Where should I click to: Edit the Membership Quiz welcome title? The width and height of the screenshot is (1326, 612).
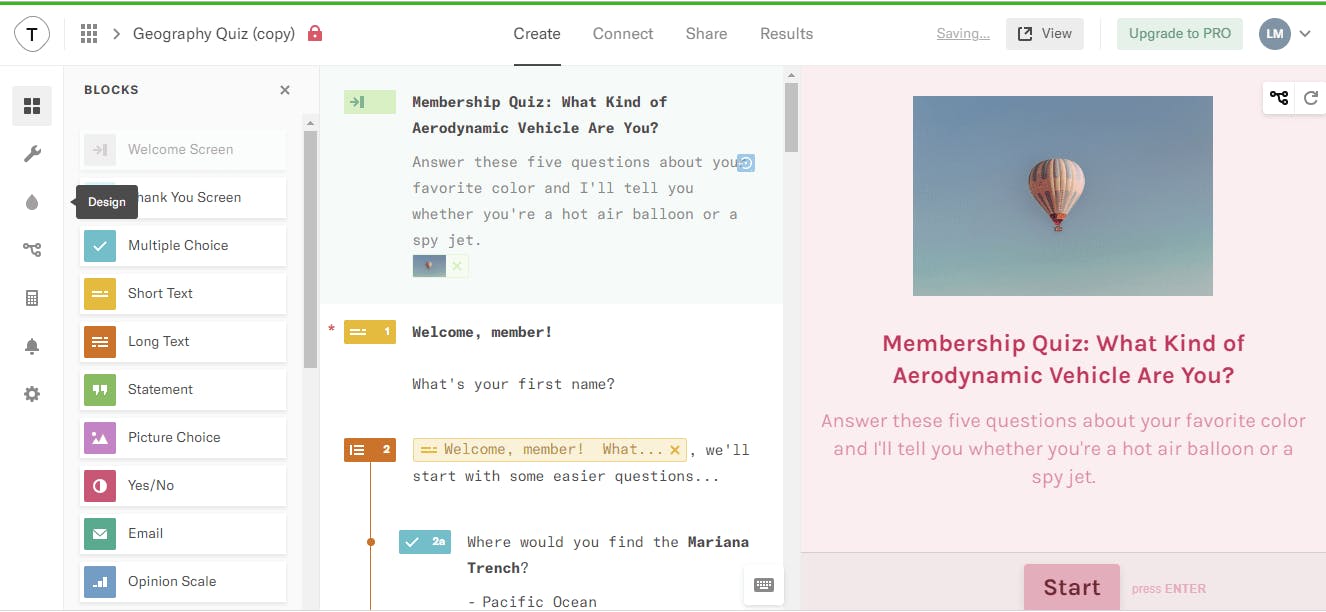(540, 115)
